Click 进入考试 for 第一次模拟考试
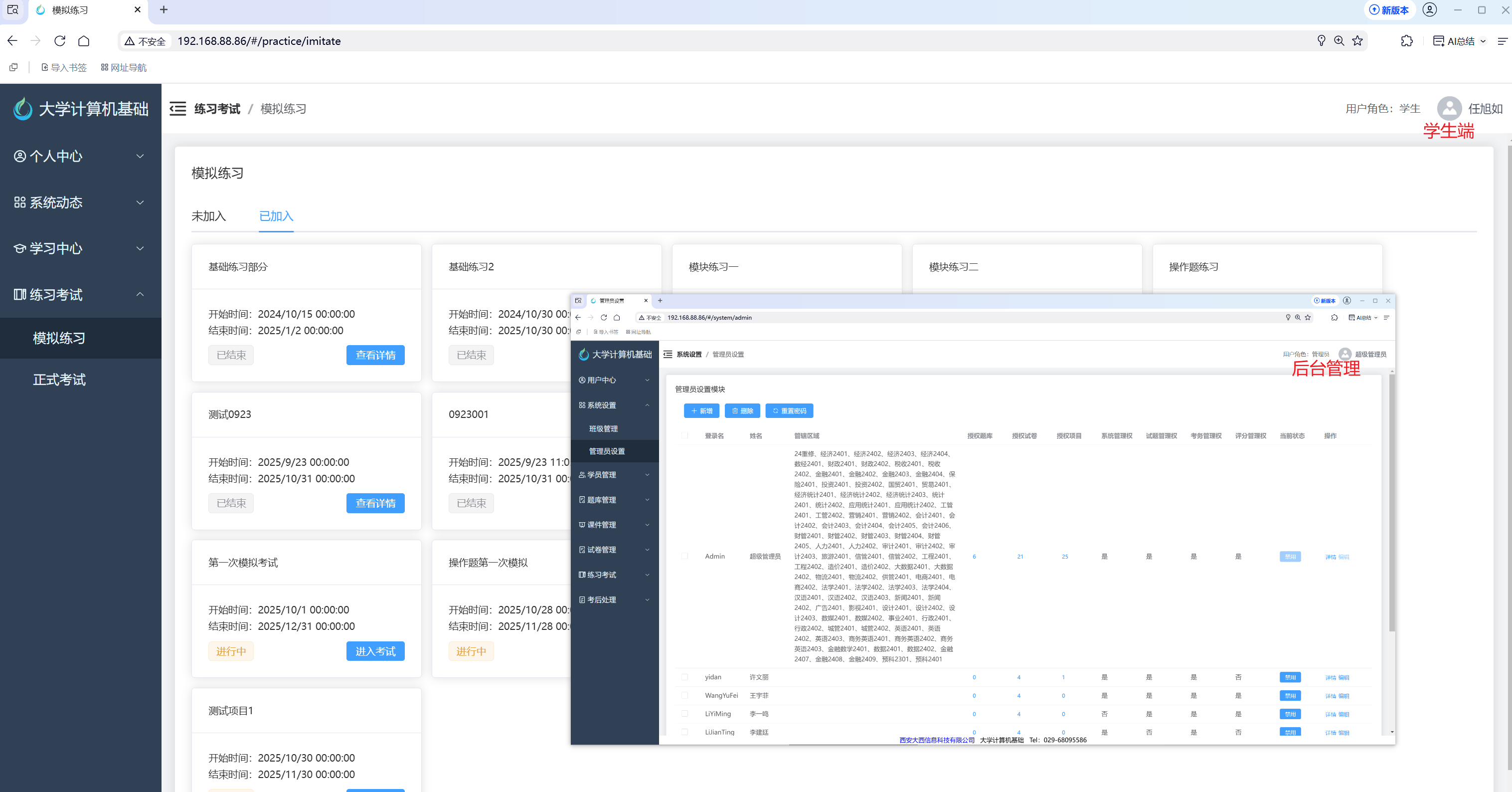The image size is (1512, 792). 375,651
